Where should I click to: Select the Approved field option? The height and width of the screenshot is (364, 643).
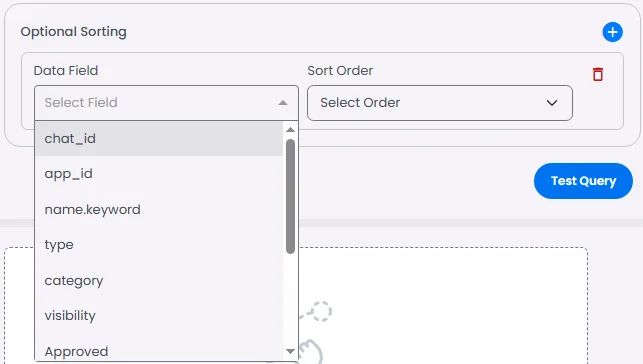point(159,351)
